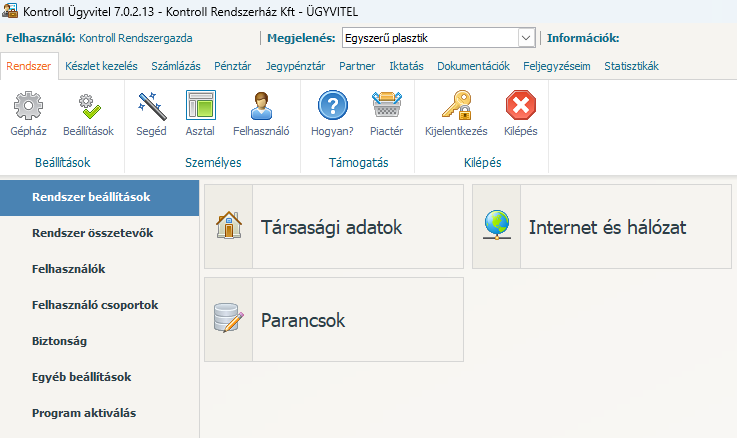737x438 pixels.
Task: Expand the Megjelenés theme dropdown
Action: [x=526, y=38]
